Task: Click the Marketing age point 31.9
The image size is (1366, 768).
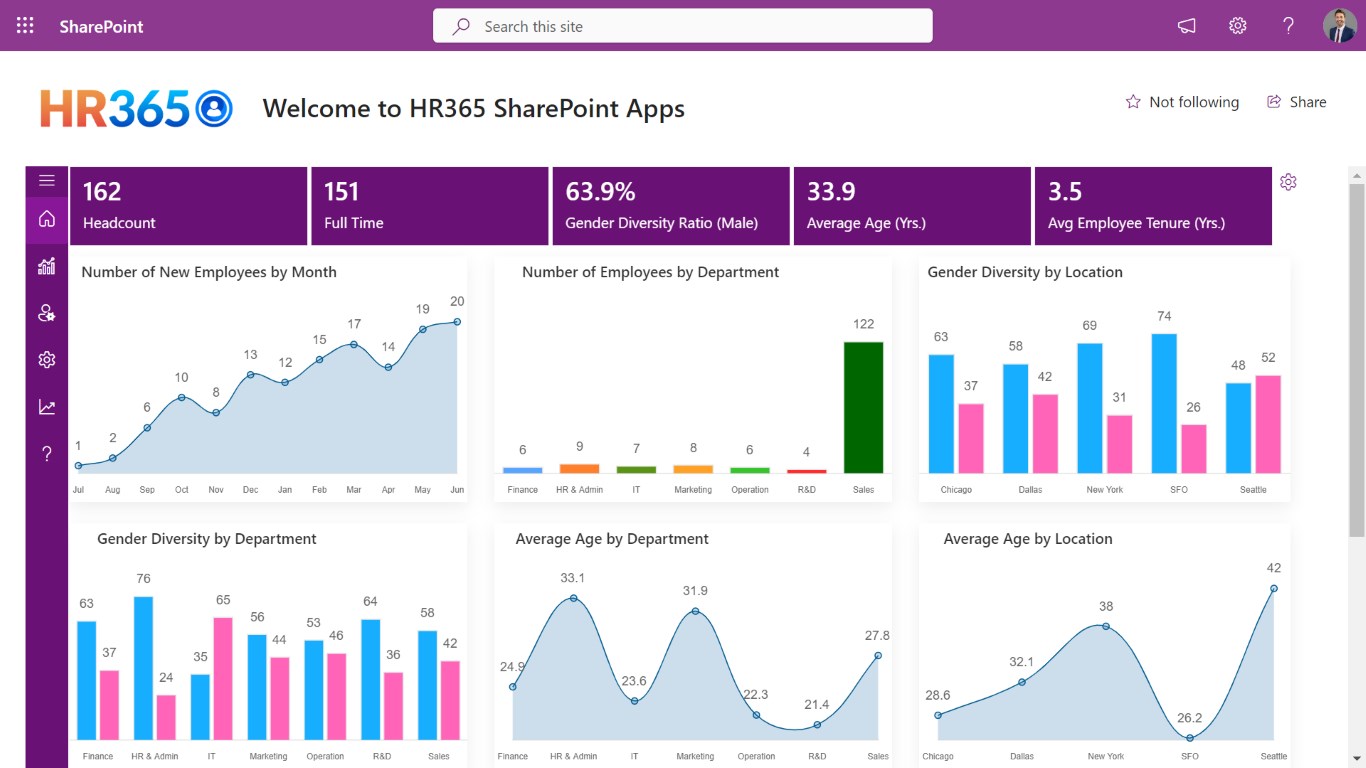Action: point(696,611)
